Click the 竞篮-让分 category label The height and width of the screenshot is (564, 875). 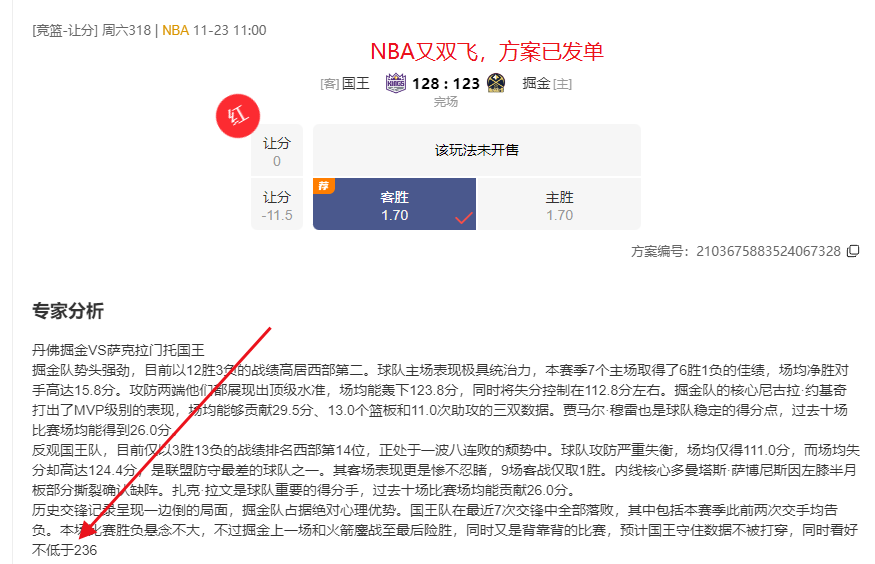pos(64,30)
